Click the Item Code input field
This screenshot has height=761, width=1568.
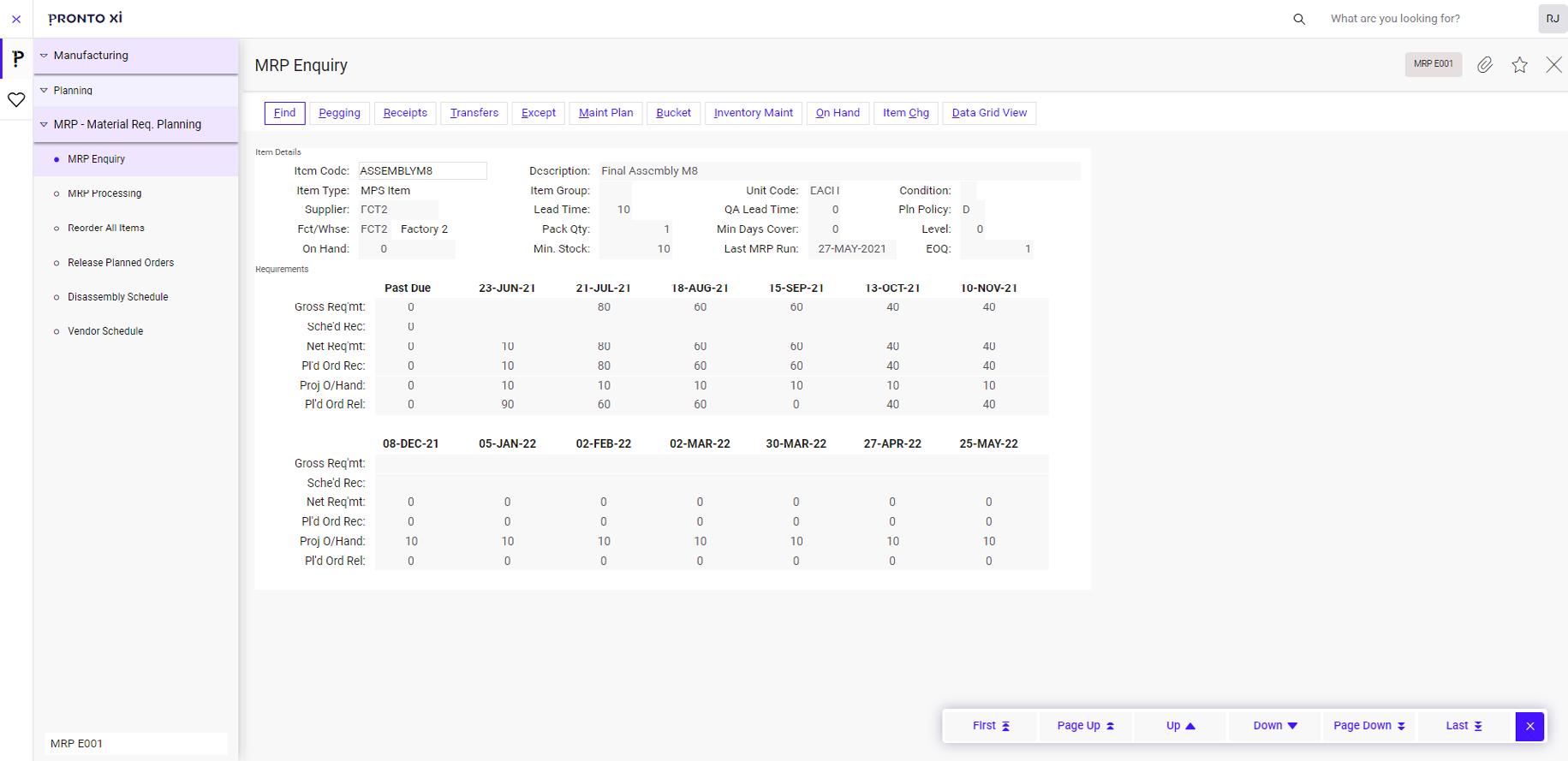422,171
